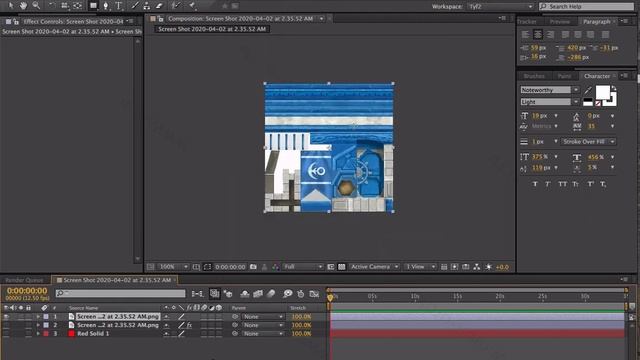The height and width of the screenshot is (360, 640).
Task: Swap fill and stroke colors arrow
Action: (x=613, y=88)
